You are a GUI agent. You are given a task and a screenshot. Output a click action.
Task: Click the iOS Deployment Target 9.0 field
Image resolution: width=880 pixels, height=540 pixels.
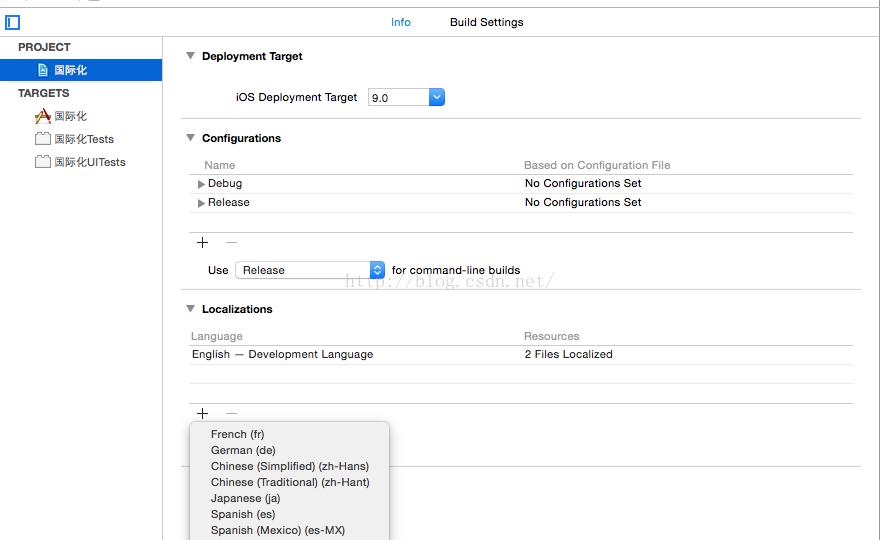tap(399, 98)
